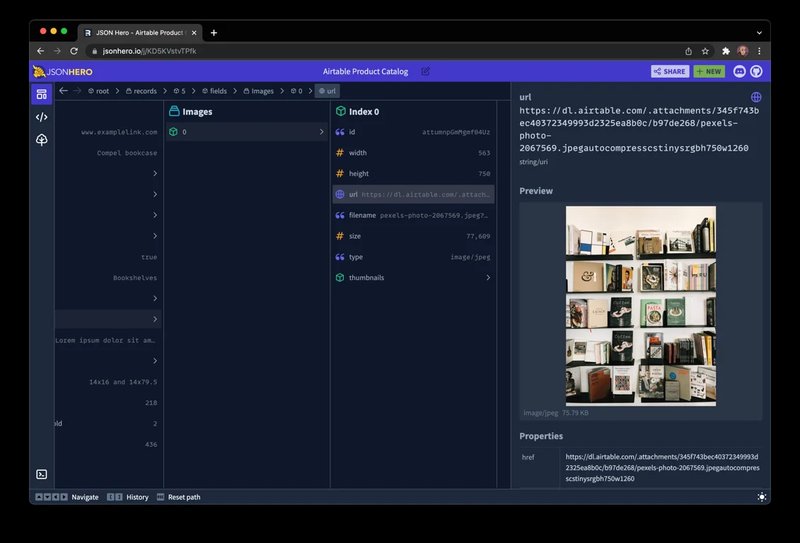Go back with the path back arrow

click(63, 91)
